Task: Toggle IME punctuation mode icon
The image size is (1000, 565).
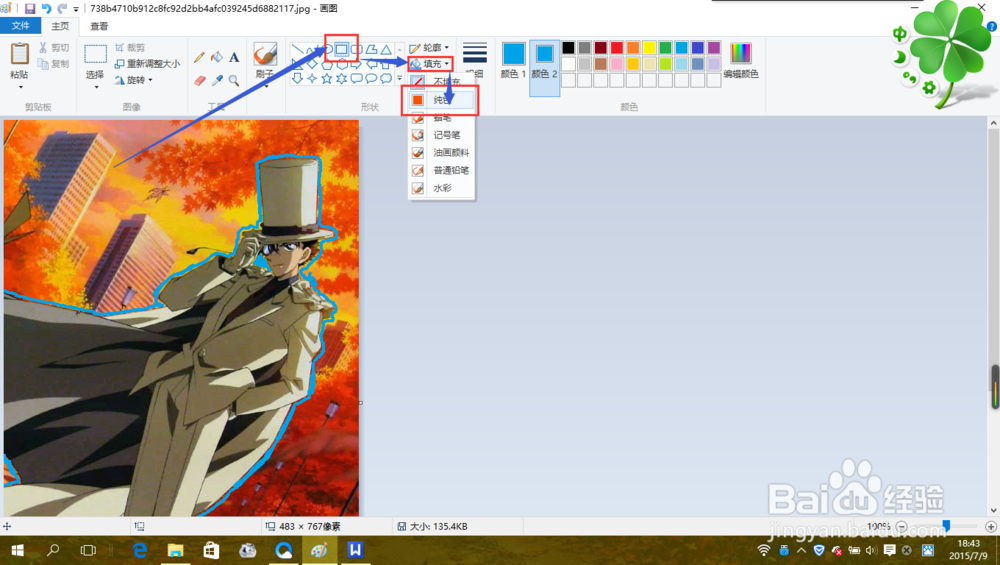Action: pos(909,78)
